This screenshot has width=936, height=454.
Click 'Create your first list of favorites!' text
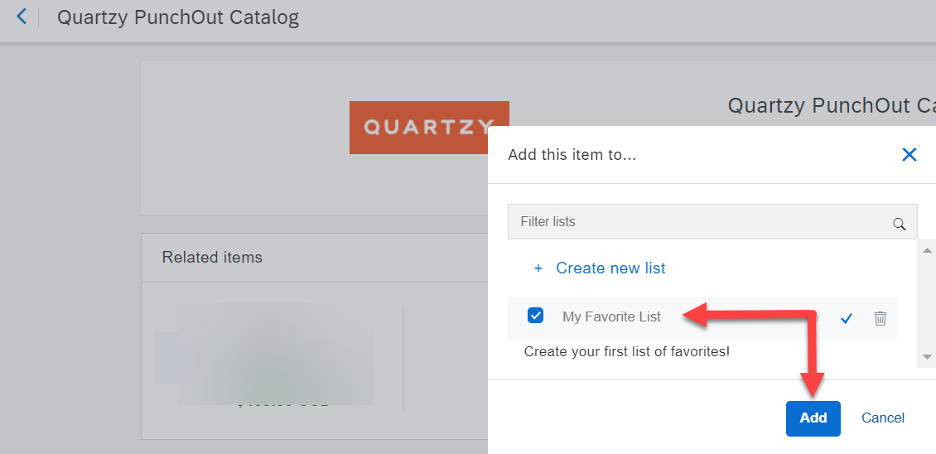[x=627, y=351]
